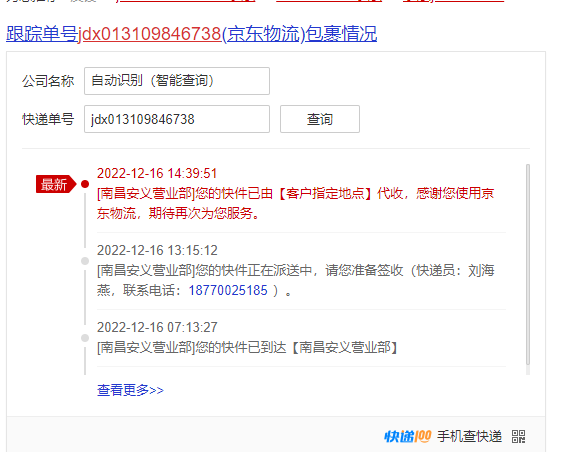Open the 查看更多>> view more link
The image size is (584, 452).
(130, 390)
